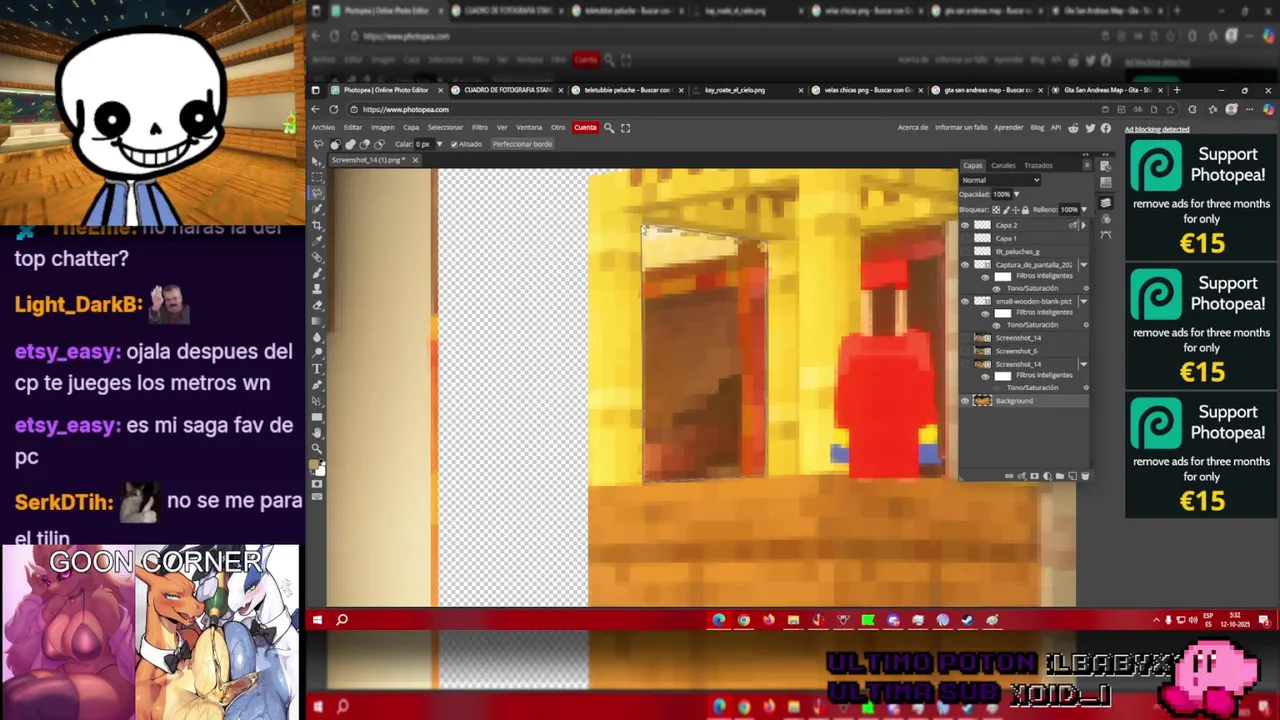
Task: Open the History panel icon on right sidebar
Action: point(1106,165)
